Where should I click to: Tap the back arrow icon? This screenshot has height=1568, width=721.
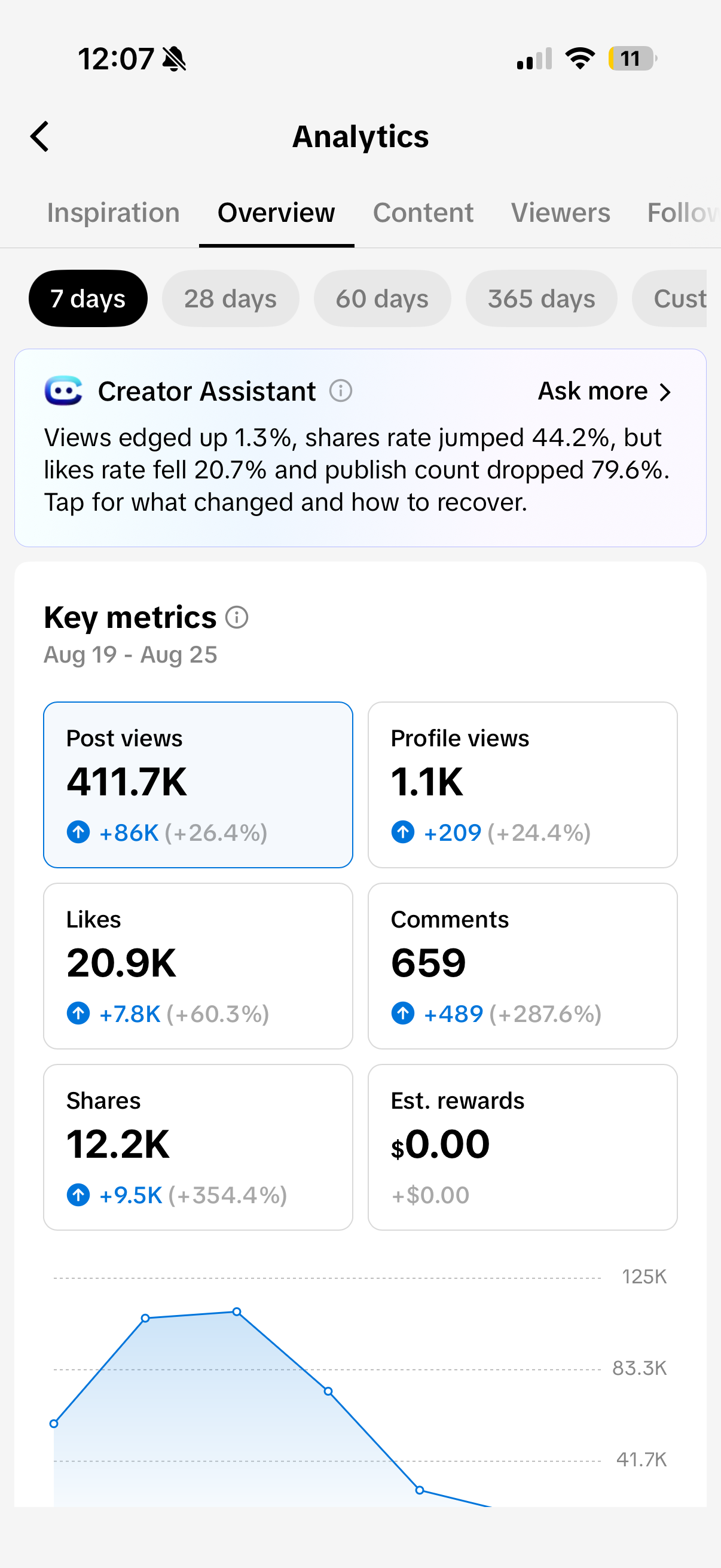click(x=39, y=136)
